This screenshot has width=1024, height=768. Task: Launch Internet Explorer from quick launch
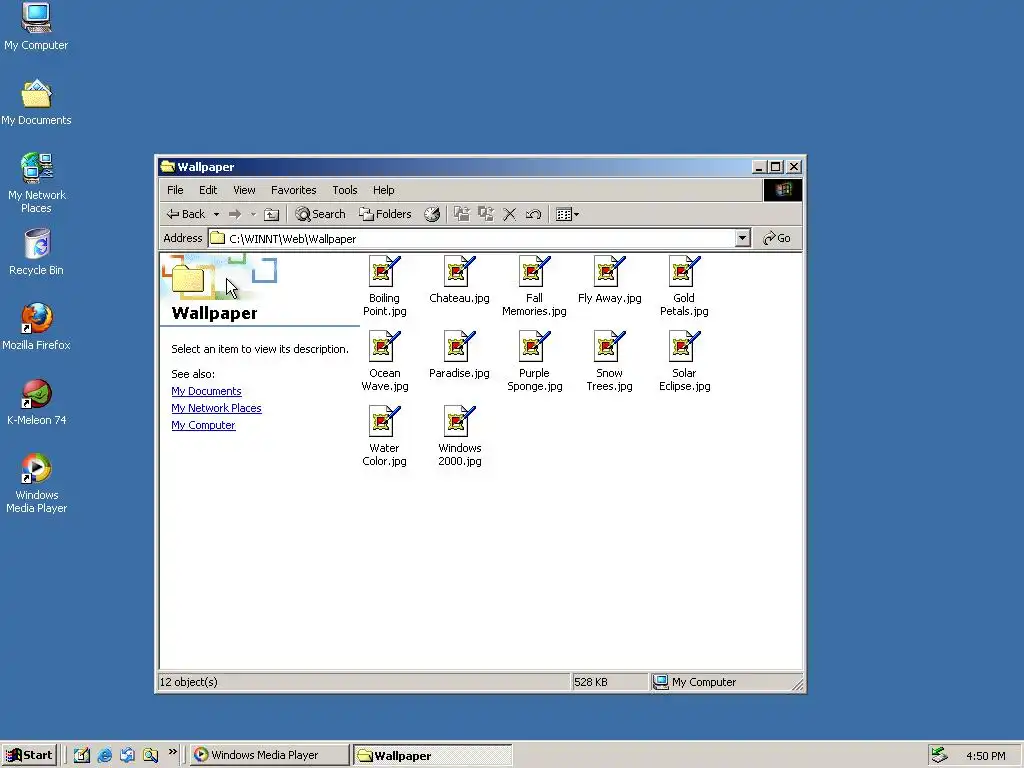pyautogui.click(x=104, y=756)
